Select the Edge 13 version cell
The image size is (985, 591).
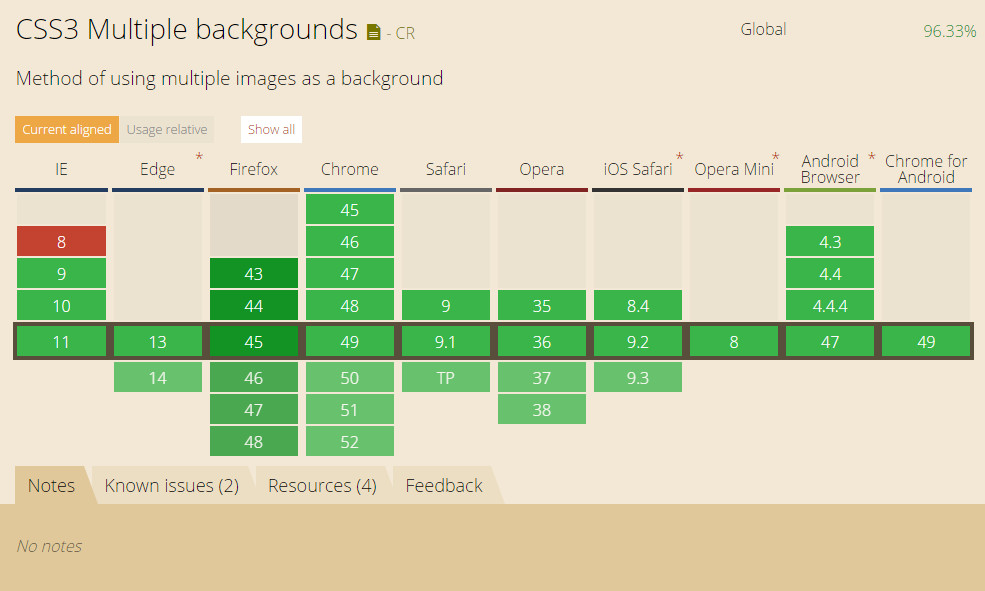click(157, 341)
